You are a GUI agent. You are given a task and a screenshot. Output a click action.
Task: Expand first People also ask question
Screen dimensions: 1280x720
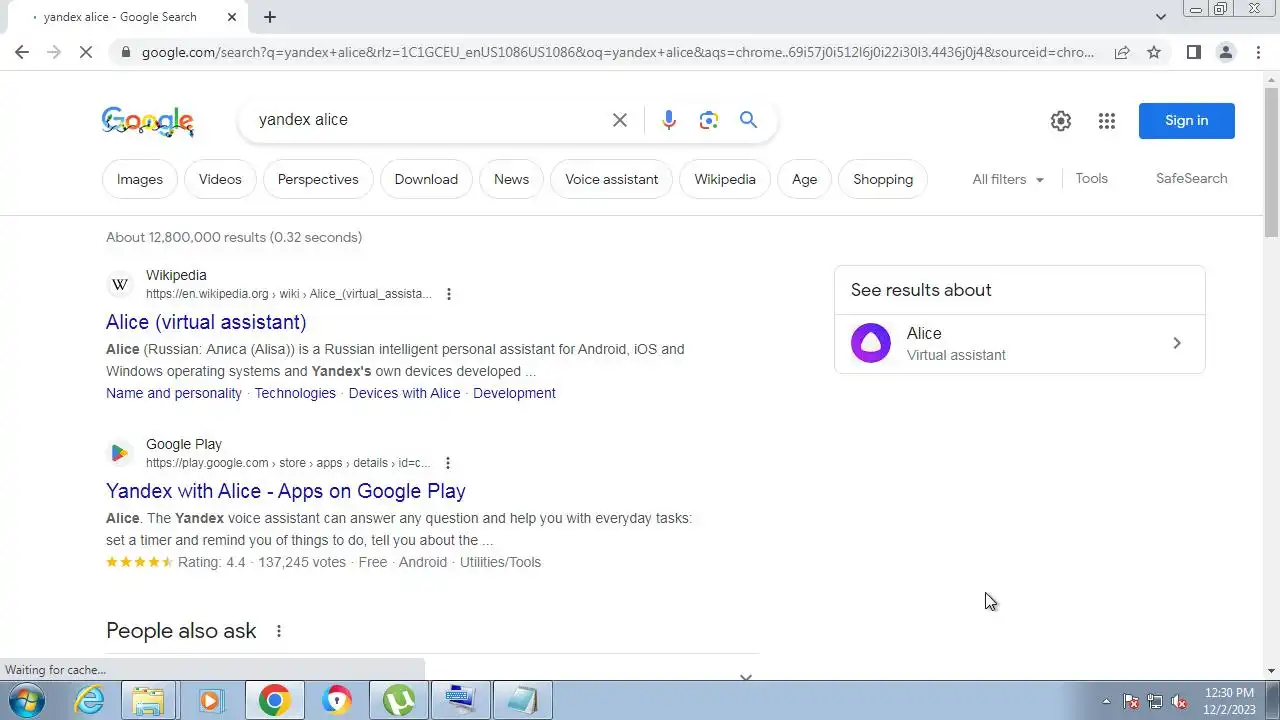(745, 677)
